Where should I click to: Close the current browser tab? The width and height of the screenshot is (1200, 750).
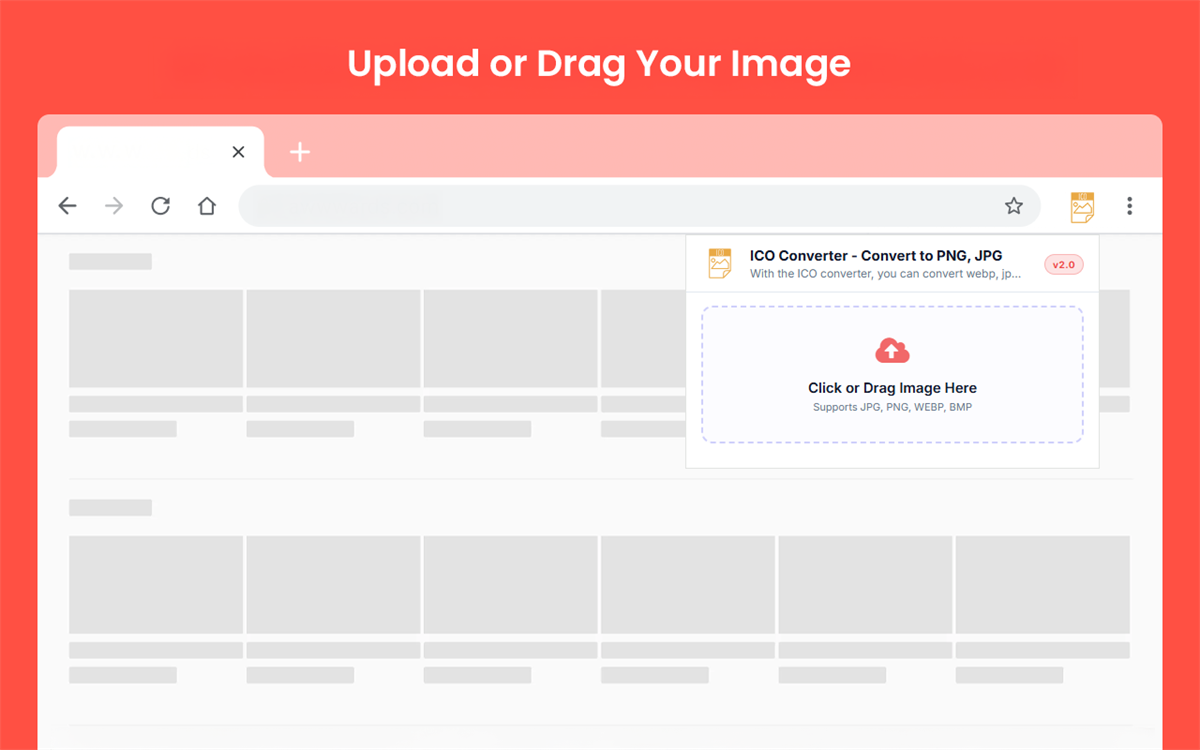coord(238,152)
